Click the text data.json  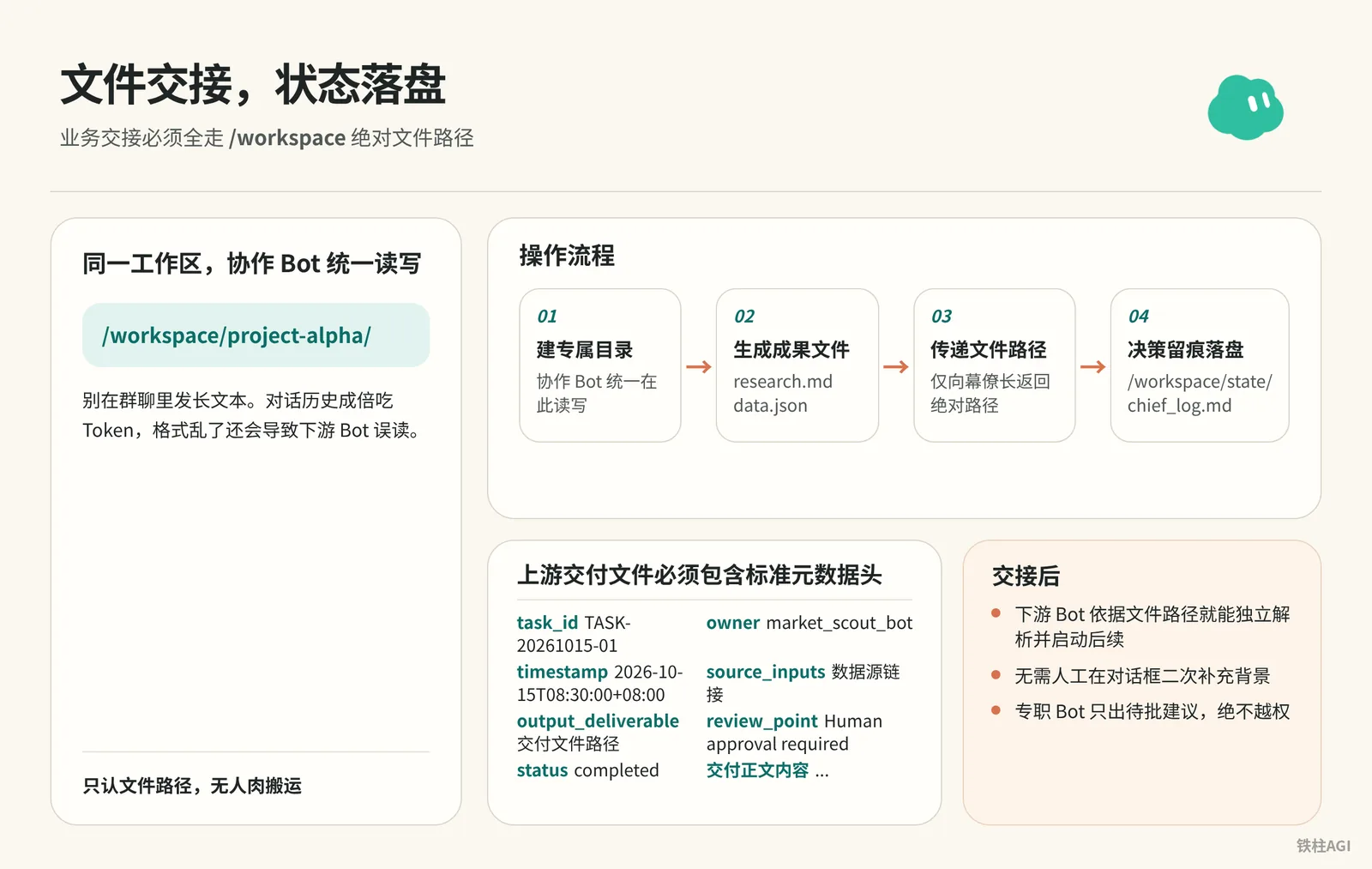tap(770, 405)
